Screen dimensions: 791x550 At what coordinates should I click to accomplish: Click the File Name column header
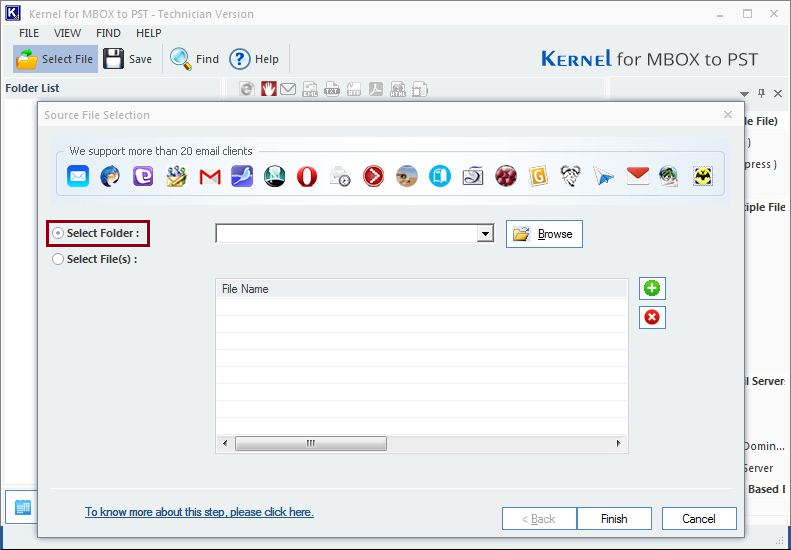coord(422,289)
